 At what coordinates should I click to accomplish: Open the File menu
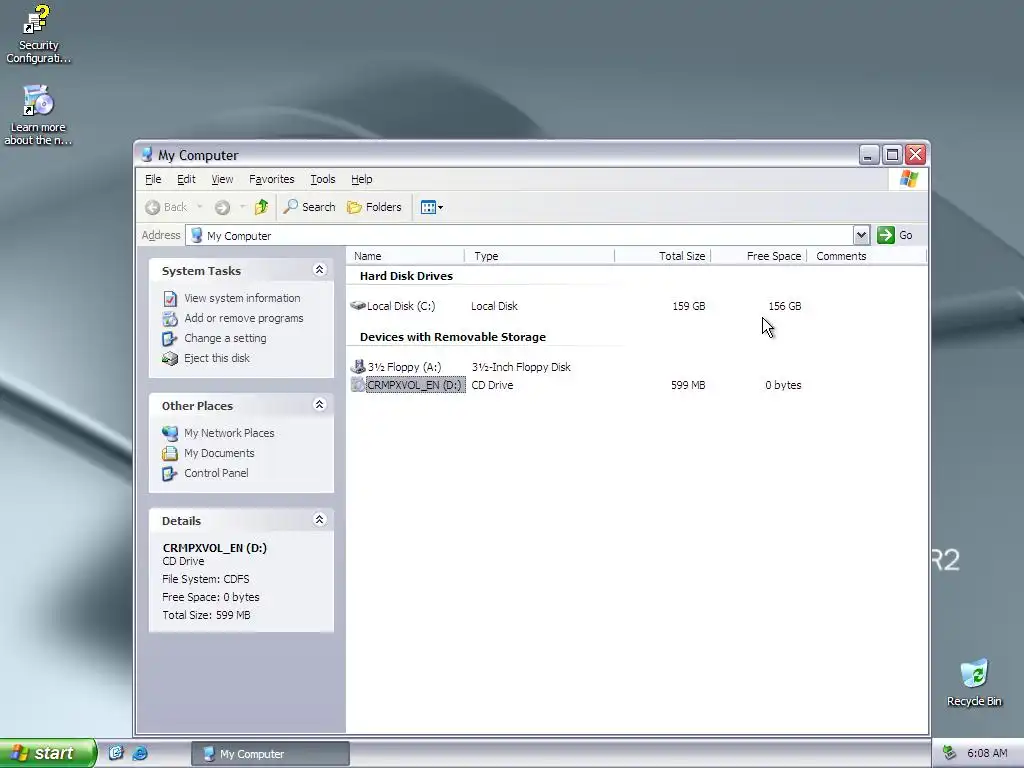click(x=153, y=179)
